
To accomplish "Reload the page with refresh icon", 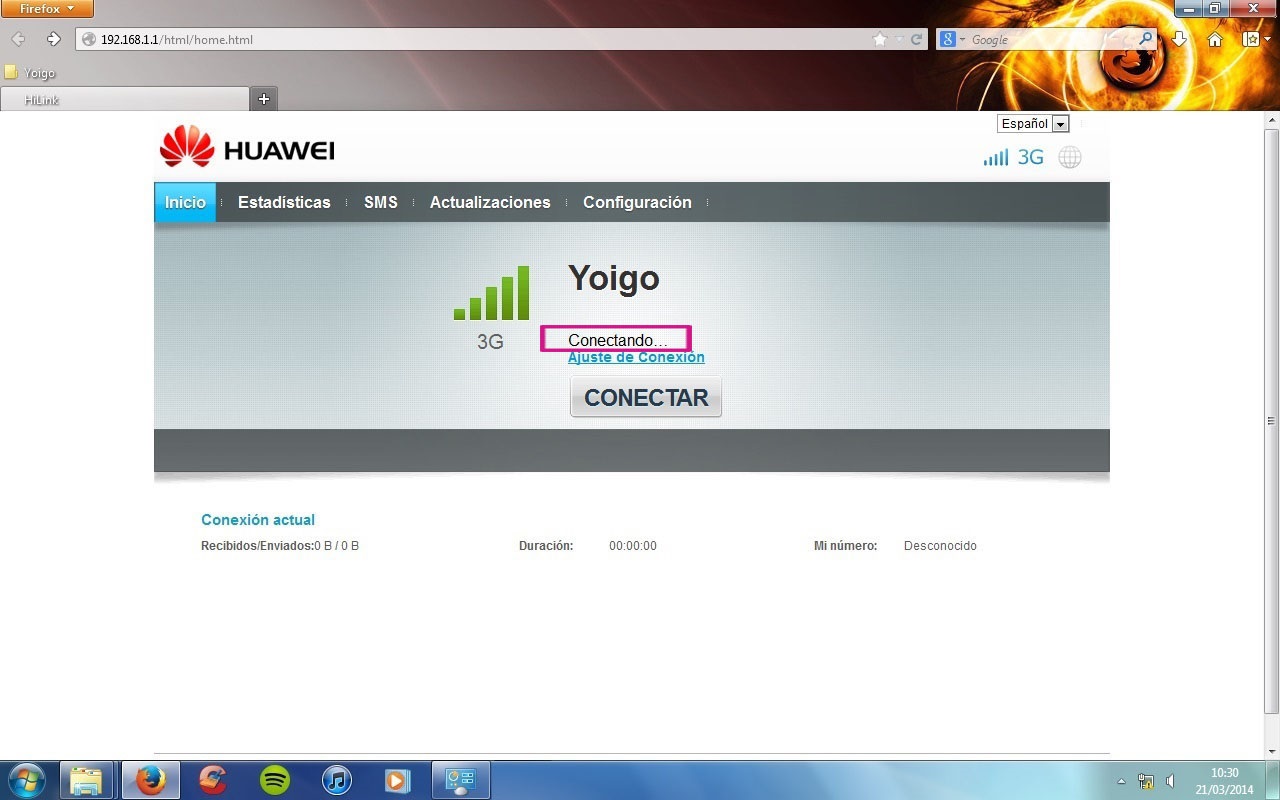I will tap(916, 40).
